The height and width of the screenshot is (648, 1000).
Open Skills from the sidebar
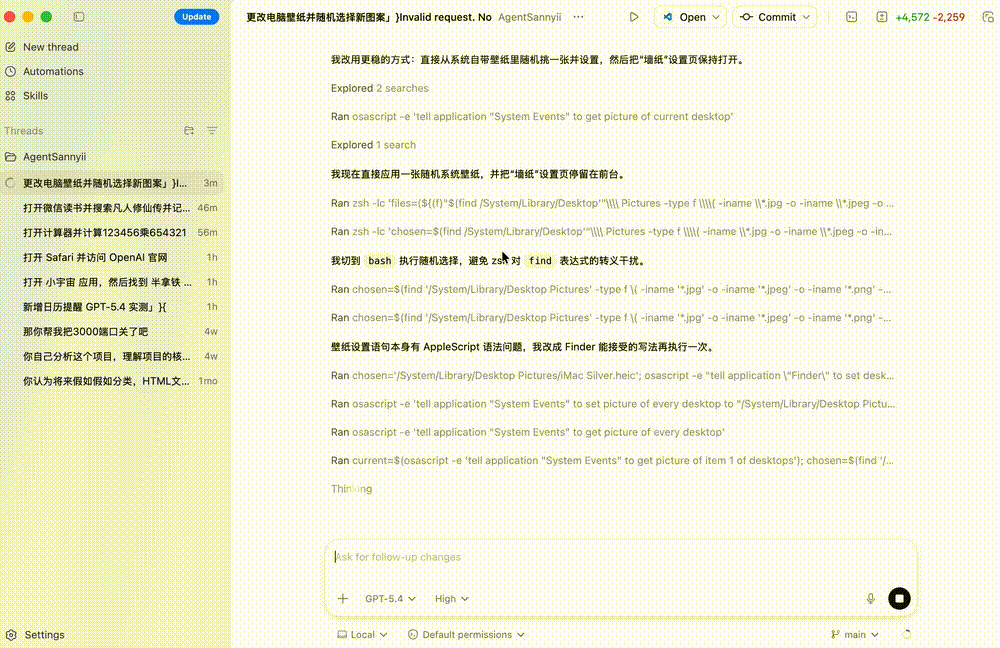click(34, 95)
